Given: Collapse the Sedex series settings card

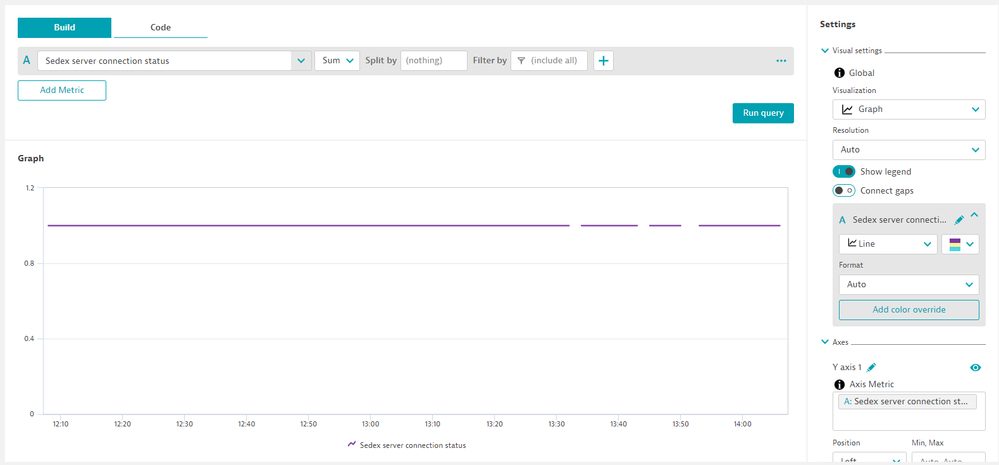Looking at the screenshot, I should coord(975,216).
